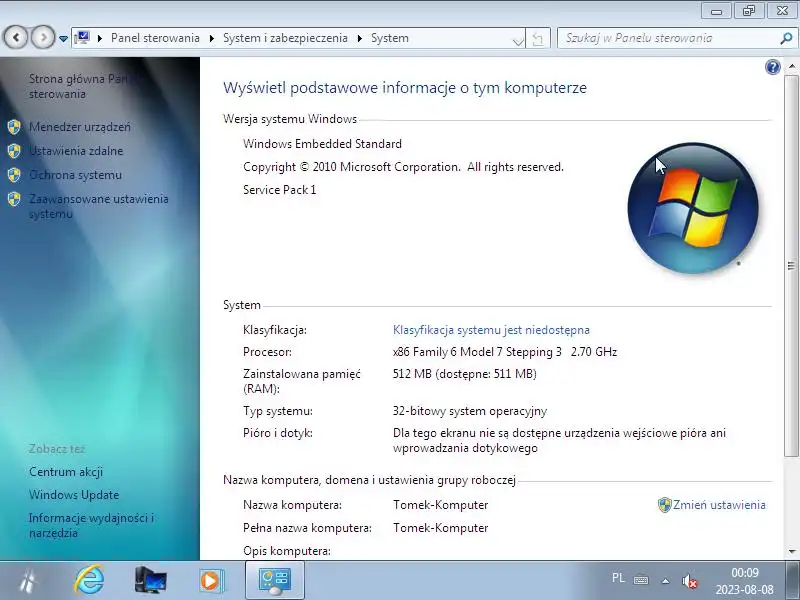Expand the arrow after Panel sterowania

click(x=212, y=38)
